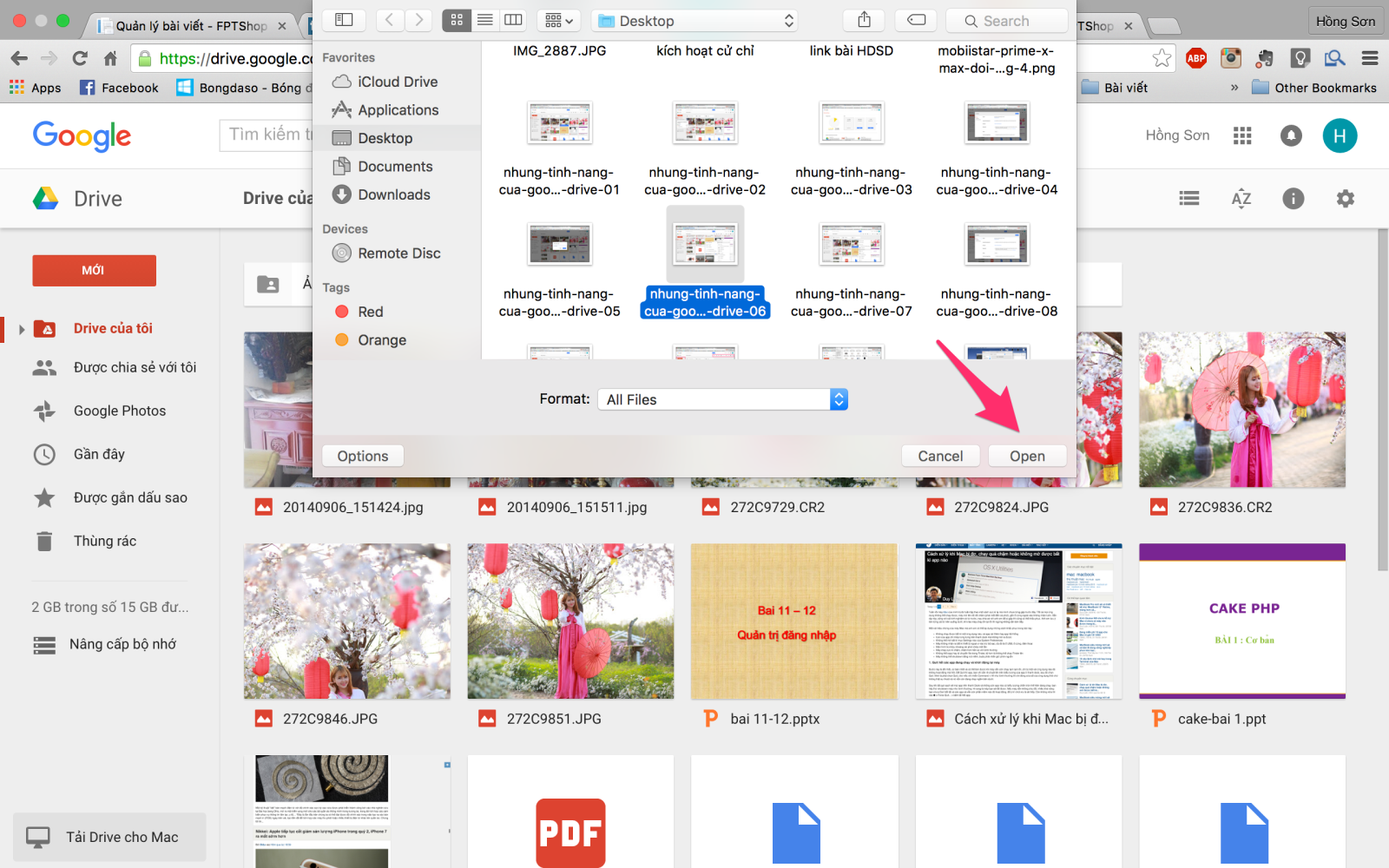Open the Share menu in the file dialog
This screenshot has width=1389, height=868.
[864, 19]
